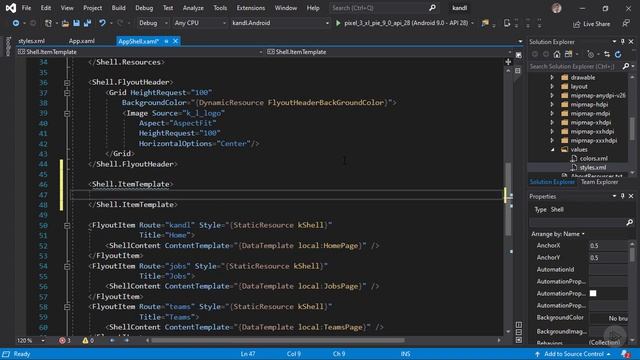Click the notifications icon in status bar
The width and height of the screenshot is (640, 360).
(x=625, y=354)
